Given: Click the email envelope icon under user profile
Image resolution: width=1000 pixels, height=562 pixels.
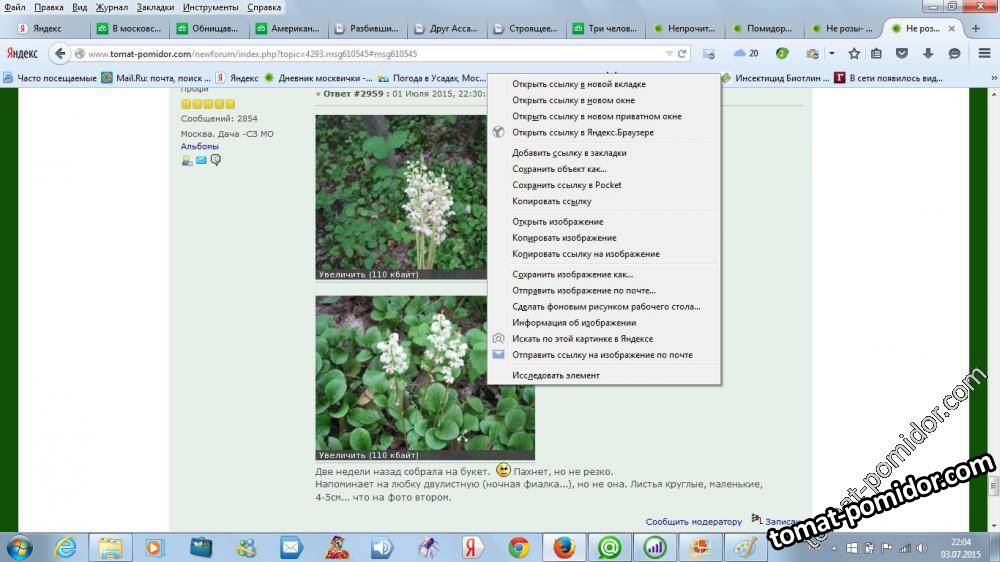Looking at the screenshot, I should click(x=201, y=160).
